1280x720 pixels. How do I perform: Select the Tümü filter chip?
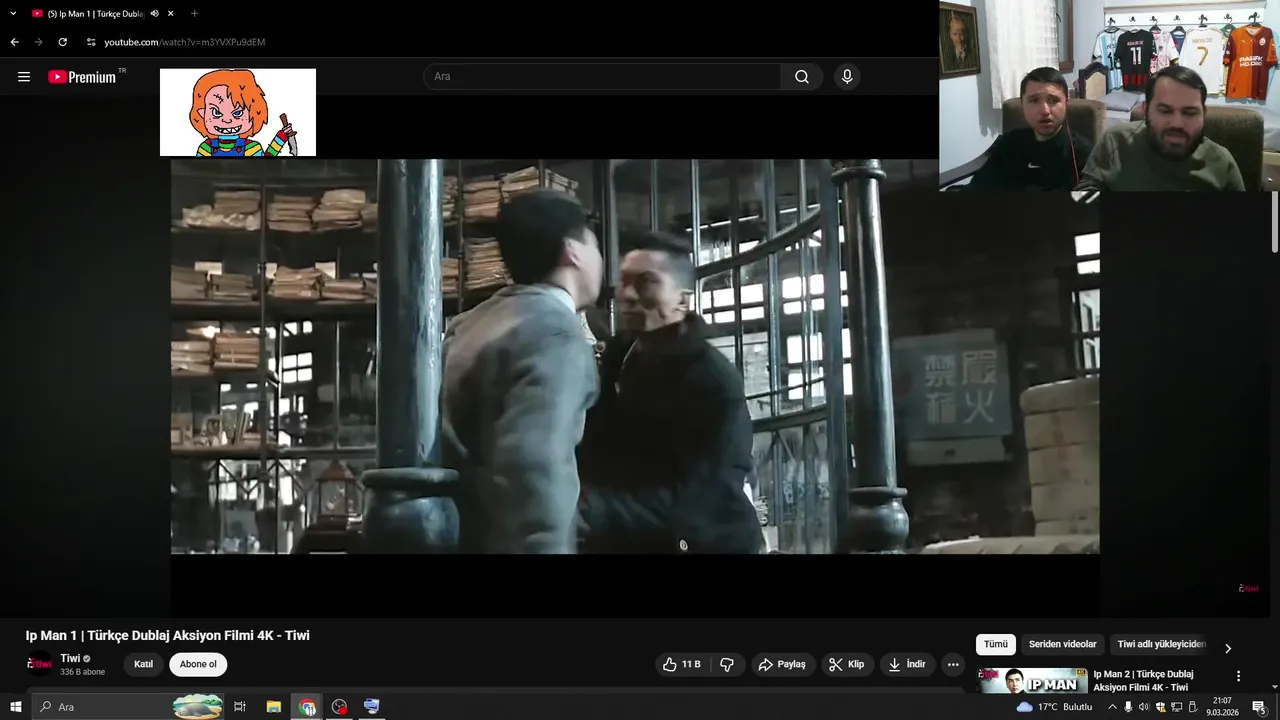[x=996, y=645]
